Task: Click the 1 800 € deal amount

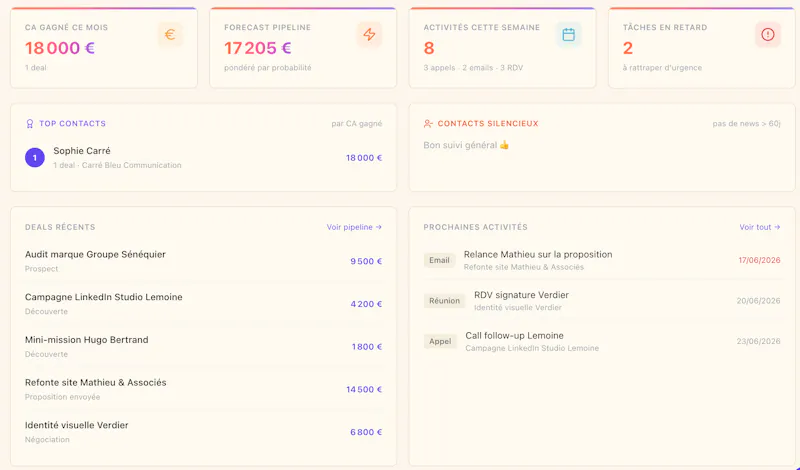Action: 367,347
